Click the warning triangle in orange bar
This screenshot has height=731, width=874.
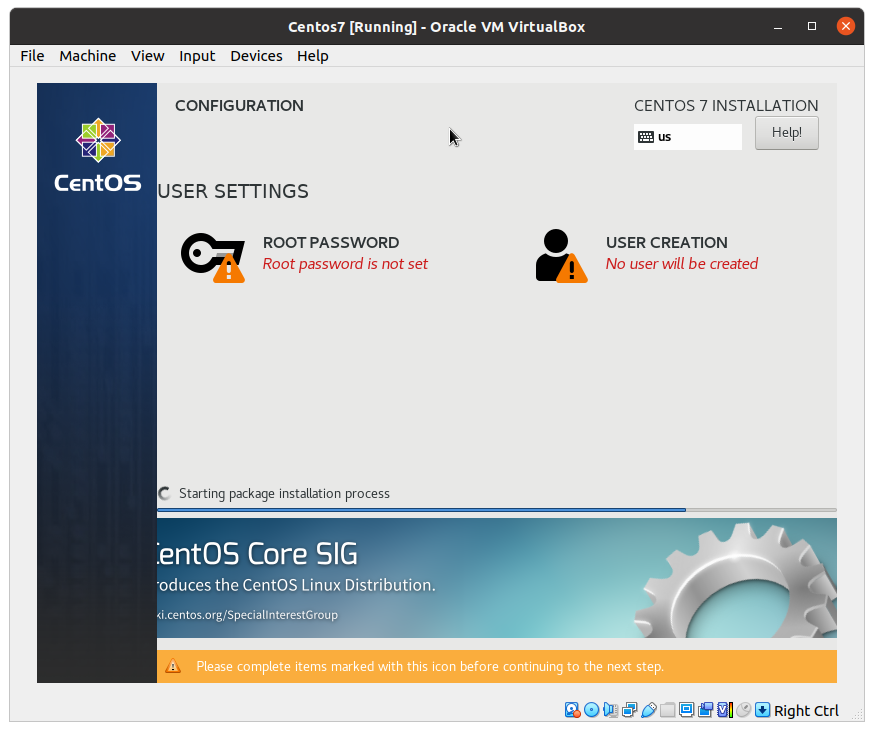tap(173, 666)
